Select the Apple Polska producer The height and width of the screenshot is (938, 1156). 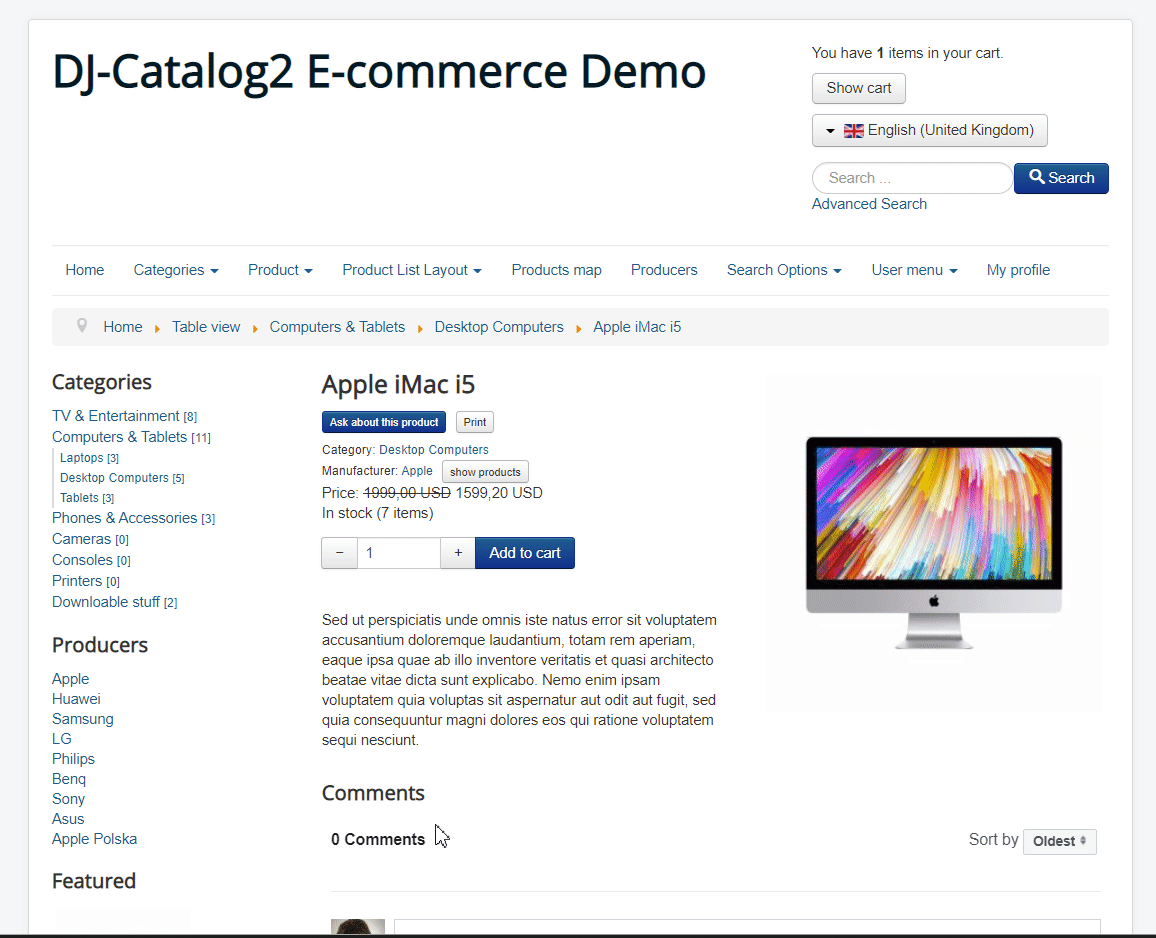coord(94,838)
